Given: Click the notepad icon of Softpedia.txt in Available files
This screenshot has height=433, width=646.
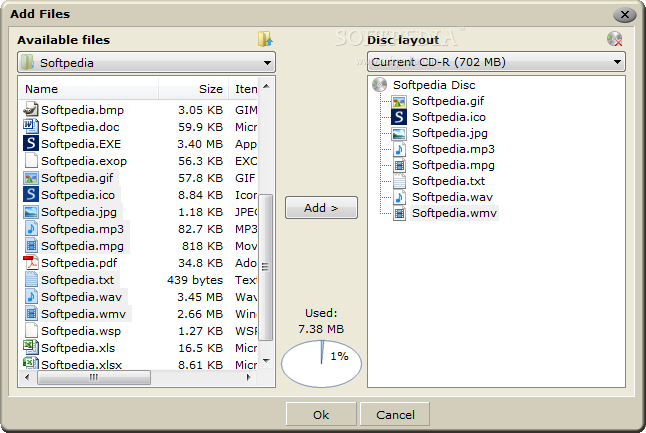Looking at the screenshot, I should [31, 279].
